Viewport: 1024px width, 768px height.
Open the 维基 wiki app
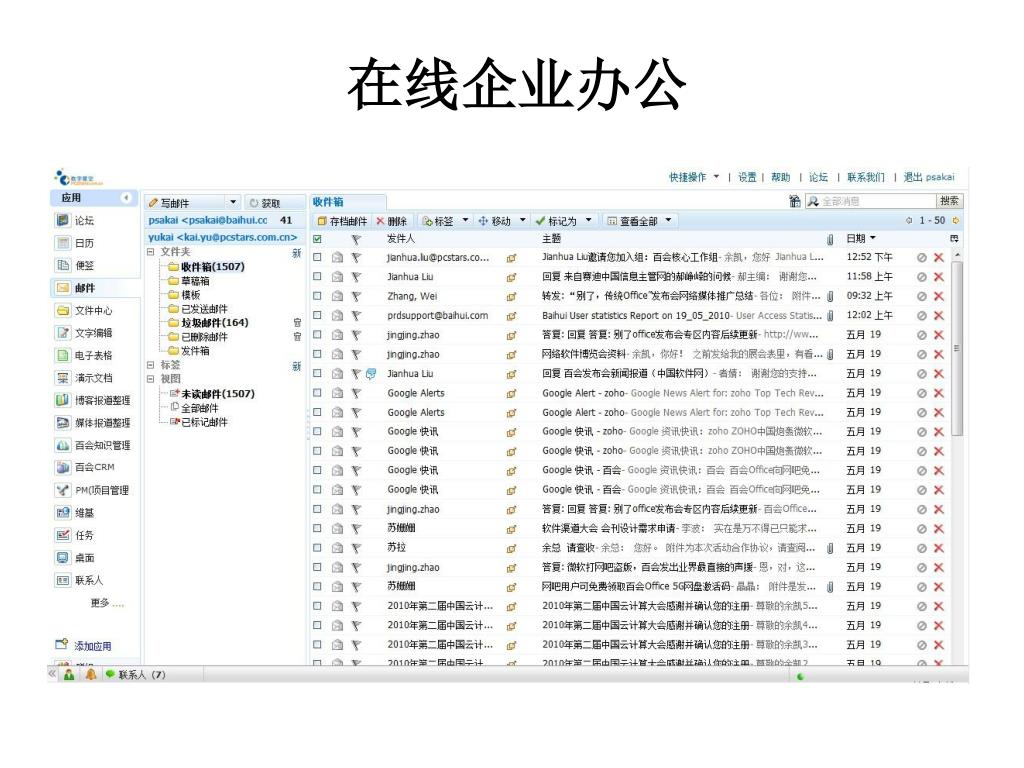point(74,513)
